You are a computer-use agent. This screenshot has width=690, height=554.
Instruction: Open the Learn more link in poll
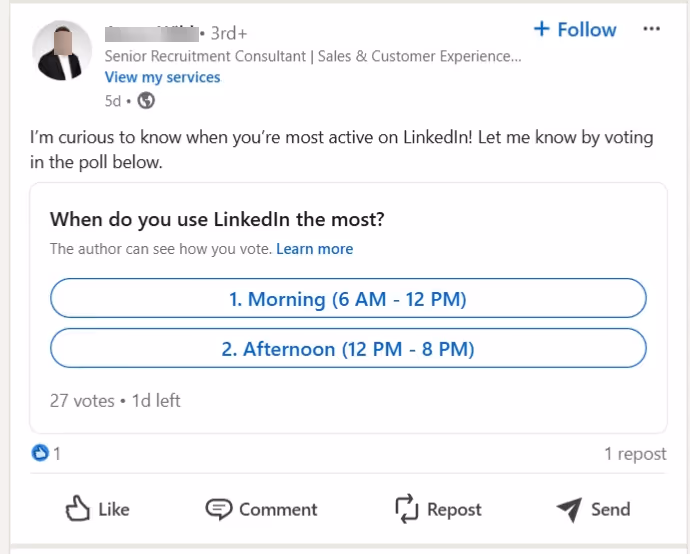point(315,249)
